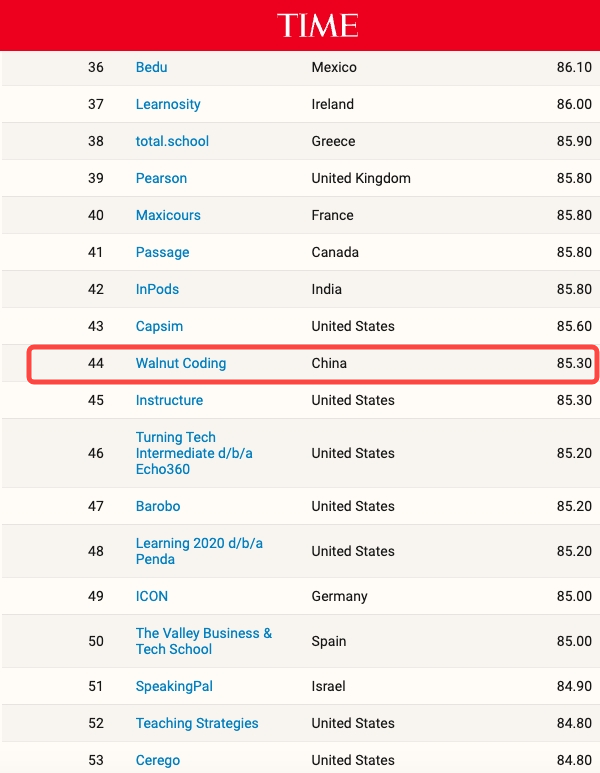Open Learning 2020 d/b/a Penda link
Image resolution: width=600 pixels, height=773 pixels.
[199, 551]
